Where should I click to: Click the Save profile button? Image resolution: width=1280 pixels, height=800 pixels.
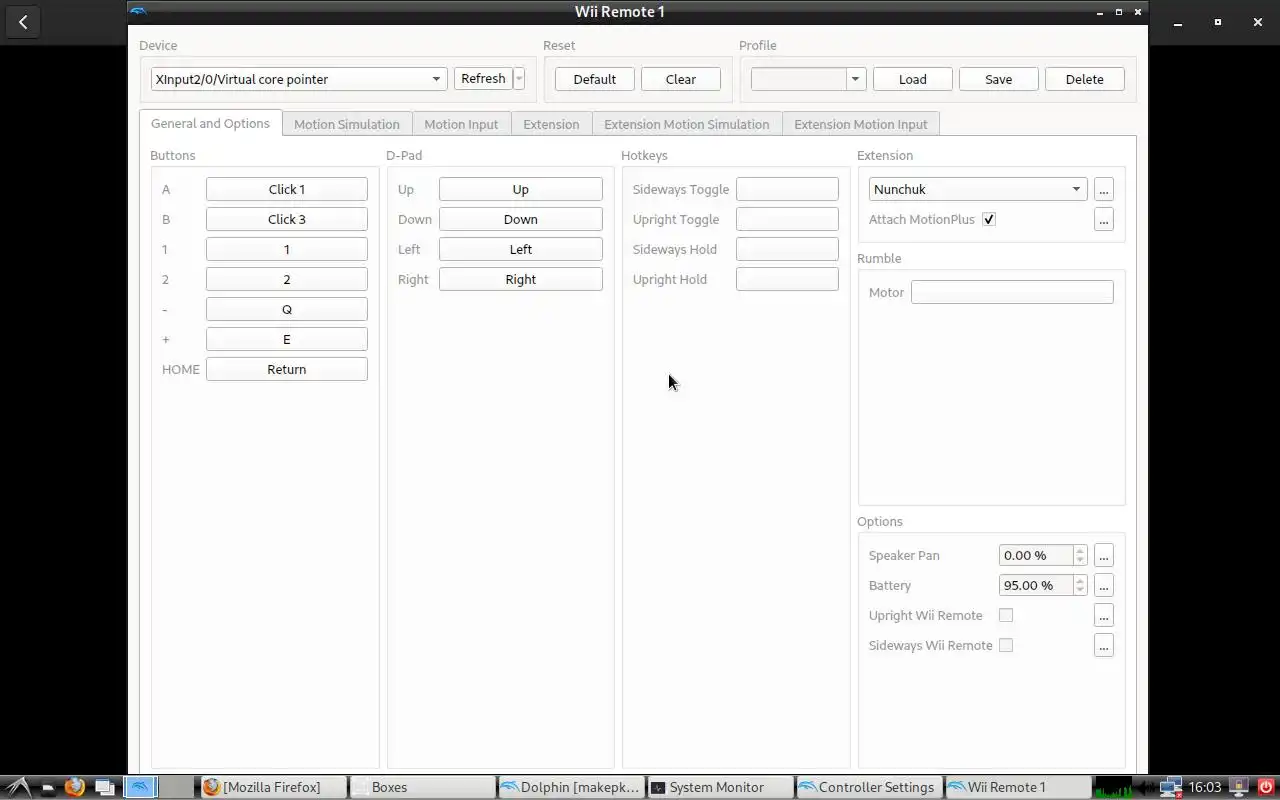click(x=998, y=79)
